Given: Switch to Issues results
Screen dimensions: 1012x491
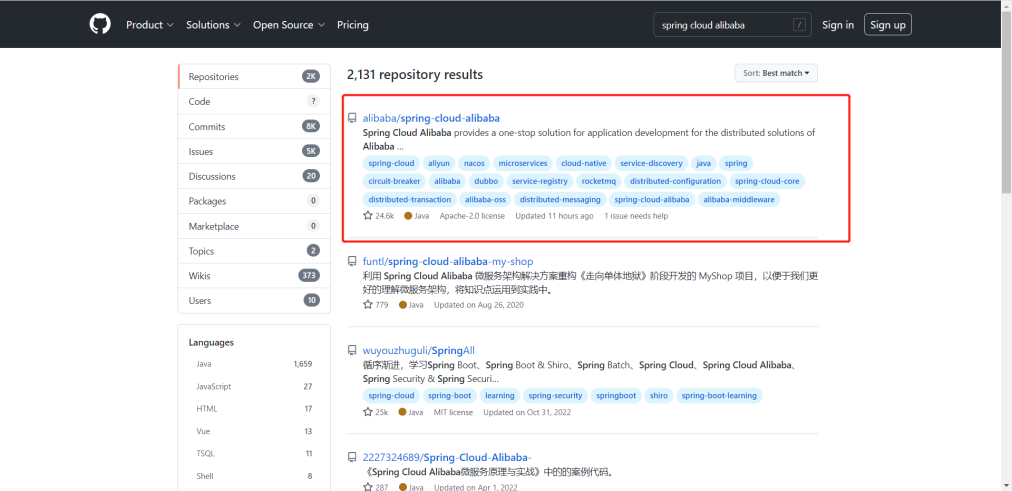Looking at the screenshot, I should click(x=254, y=151).
